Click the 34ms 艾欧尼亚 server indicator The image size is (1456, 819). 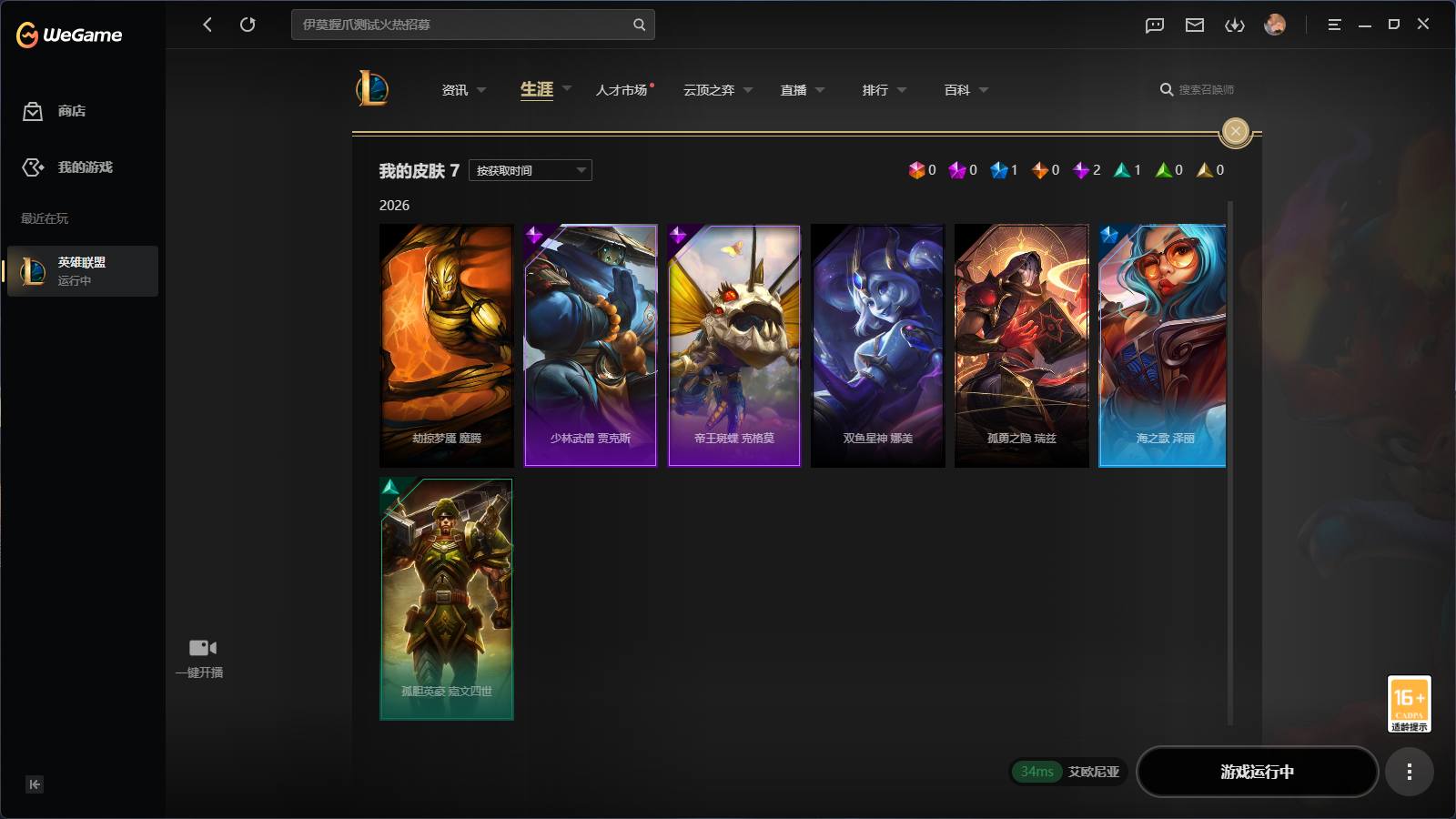1069,772
